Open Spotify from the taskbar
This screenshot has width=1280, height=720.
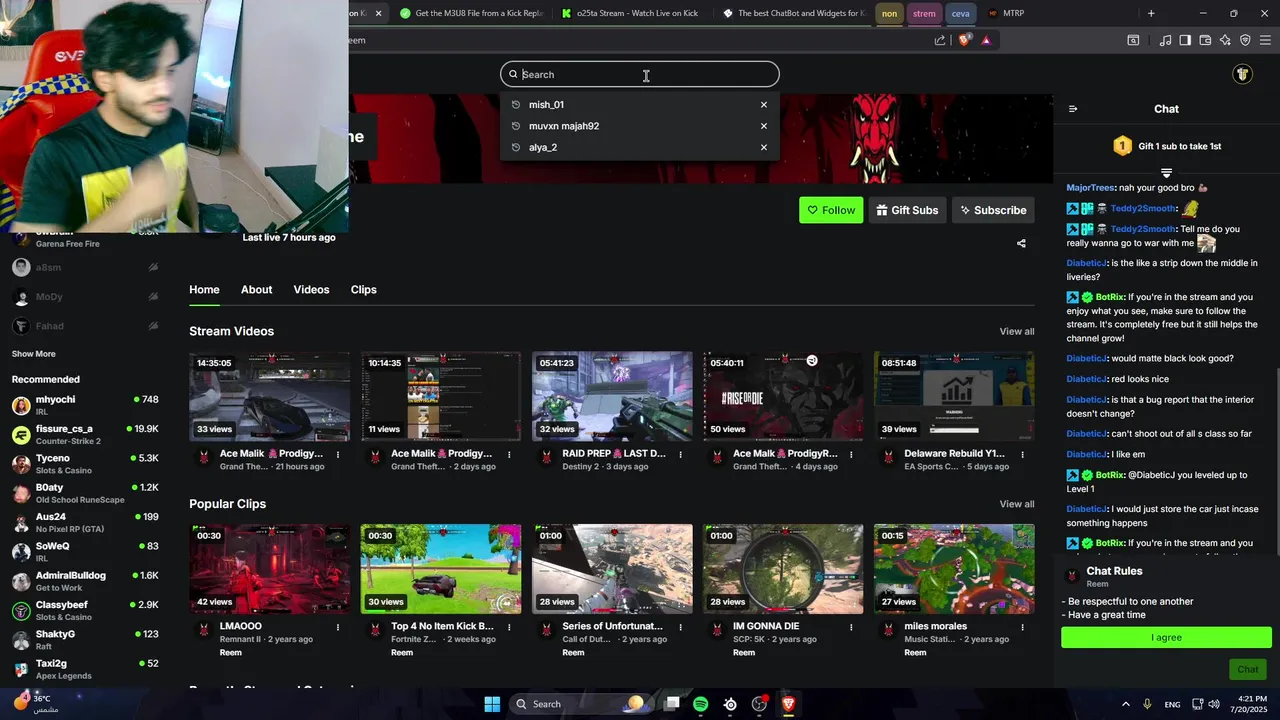point(701,704)
